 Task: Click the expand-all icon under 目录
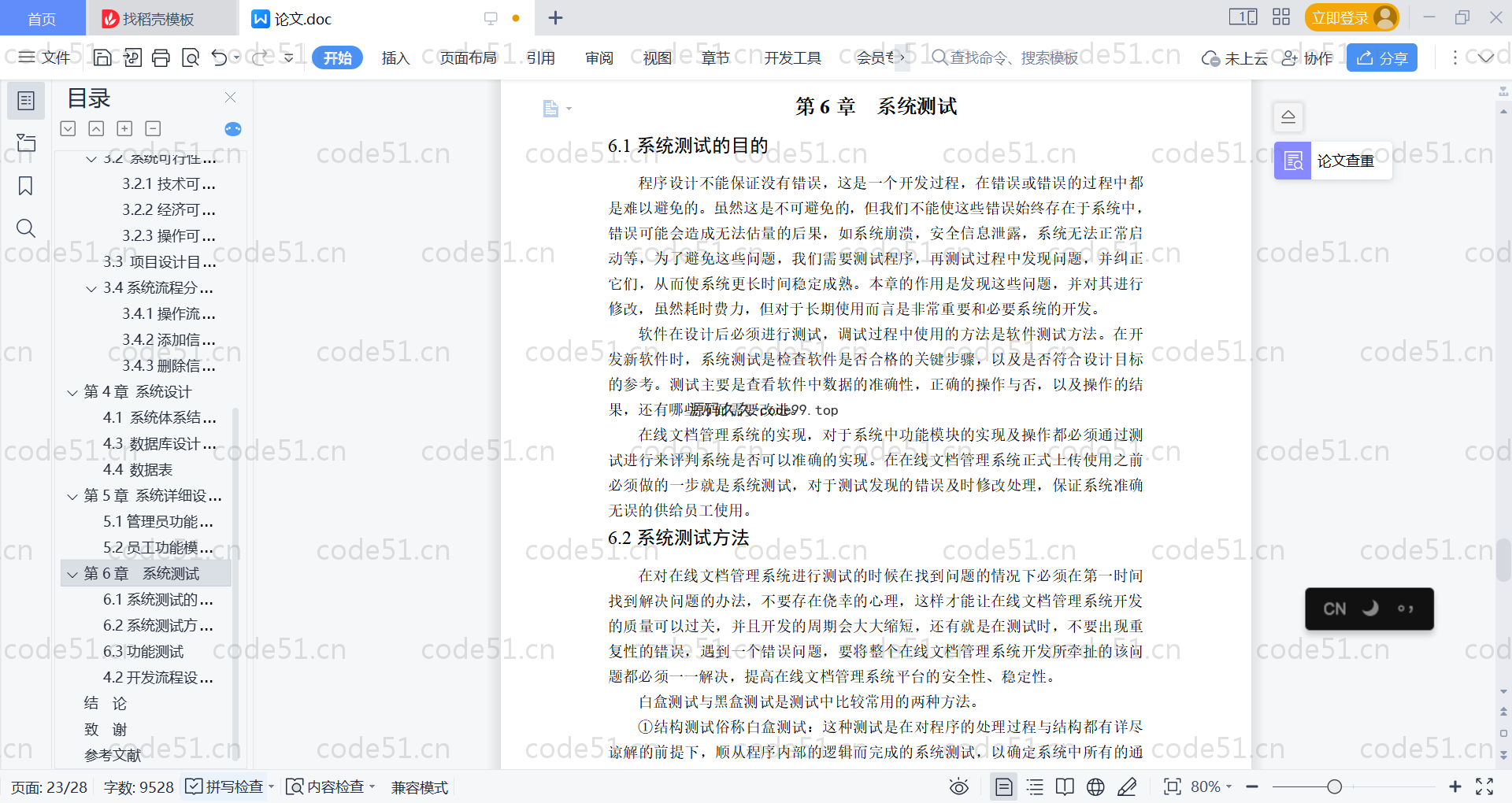(69, 128)
